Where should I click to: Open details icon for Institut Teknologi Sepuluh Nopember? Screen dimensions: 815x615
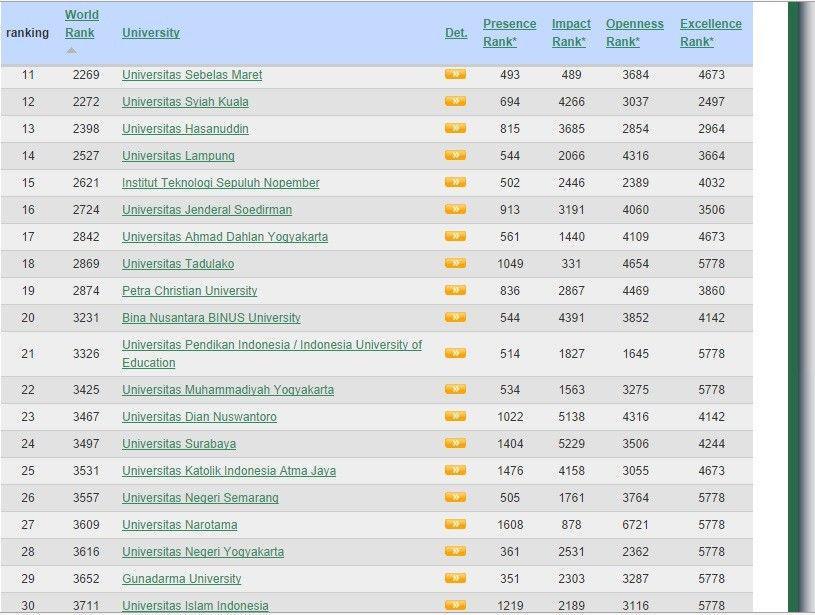point(455,182)
